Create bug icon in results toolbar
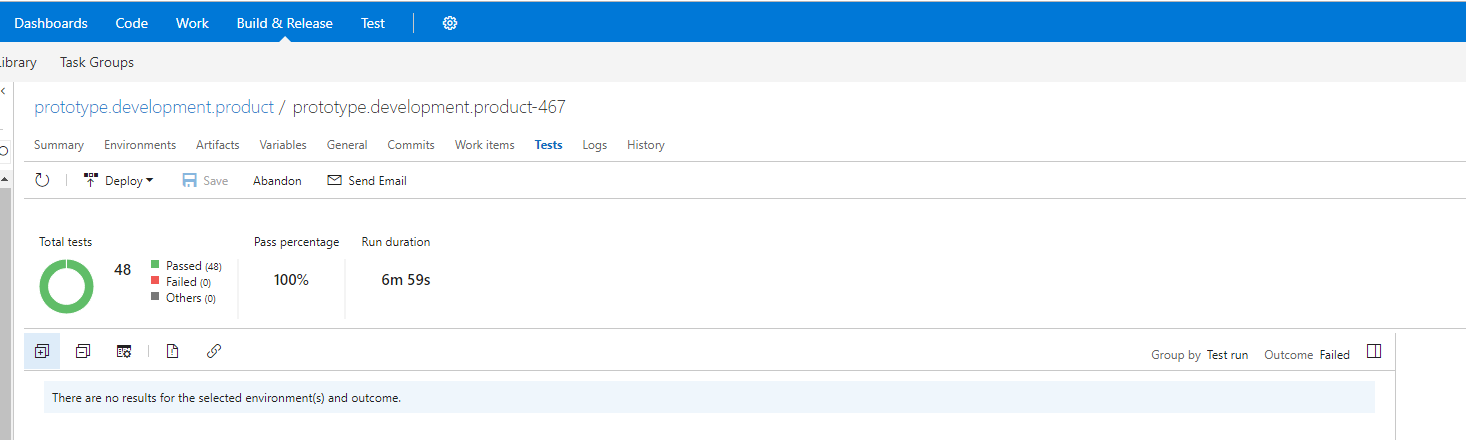 click(172, 351)
